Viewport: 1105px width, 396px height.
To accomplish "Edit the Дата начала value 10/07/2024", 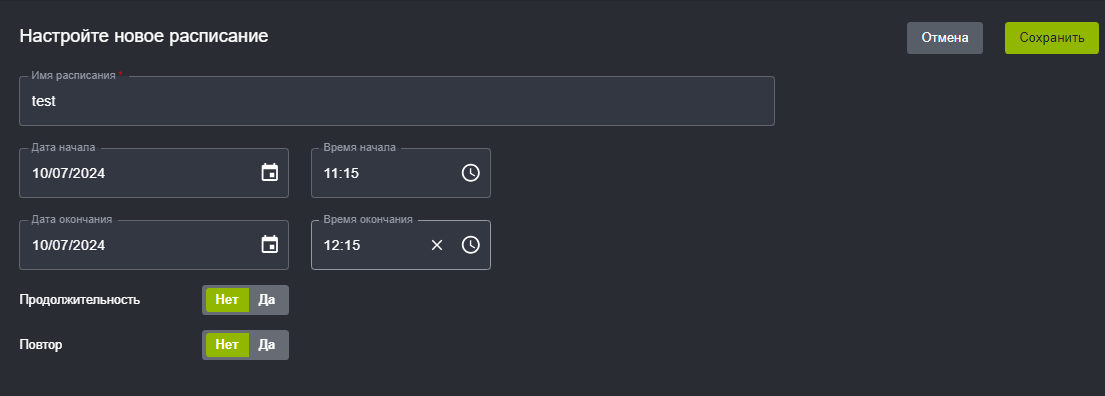I will (x=69, y=173).
